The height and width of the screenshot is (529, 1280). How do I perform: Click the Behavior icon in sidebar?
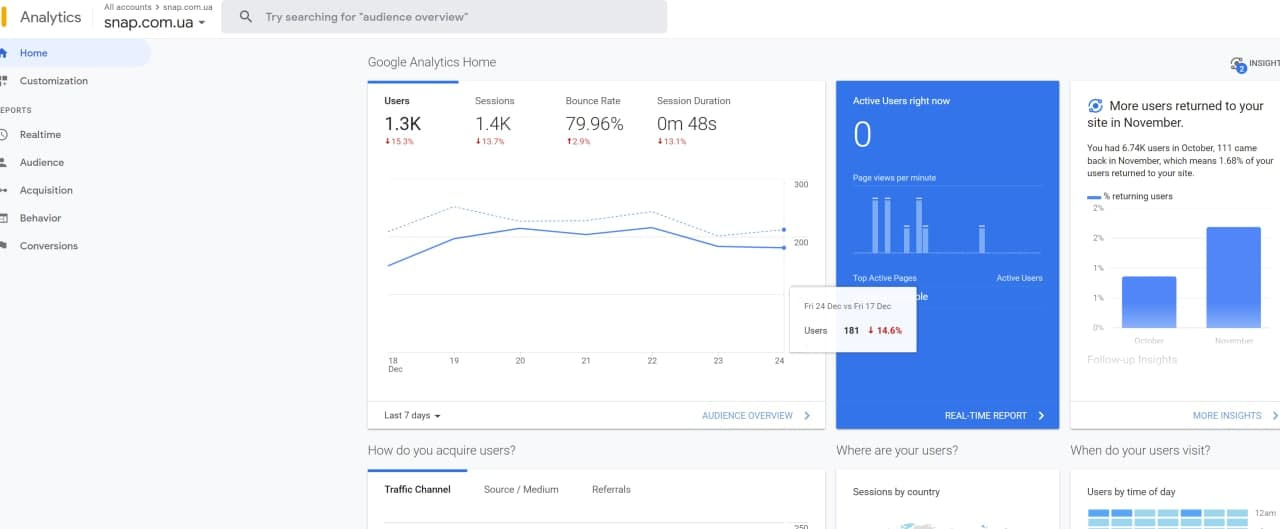(4, 218)
